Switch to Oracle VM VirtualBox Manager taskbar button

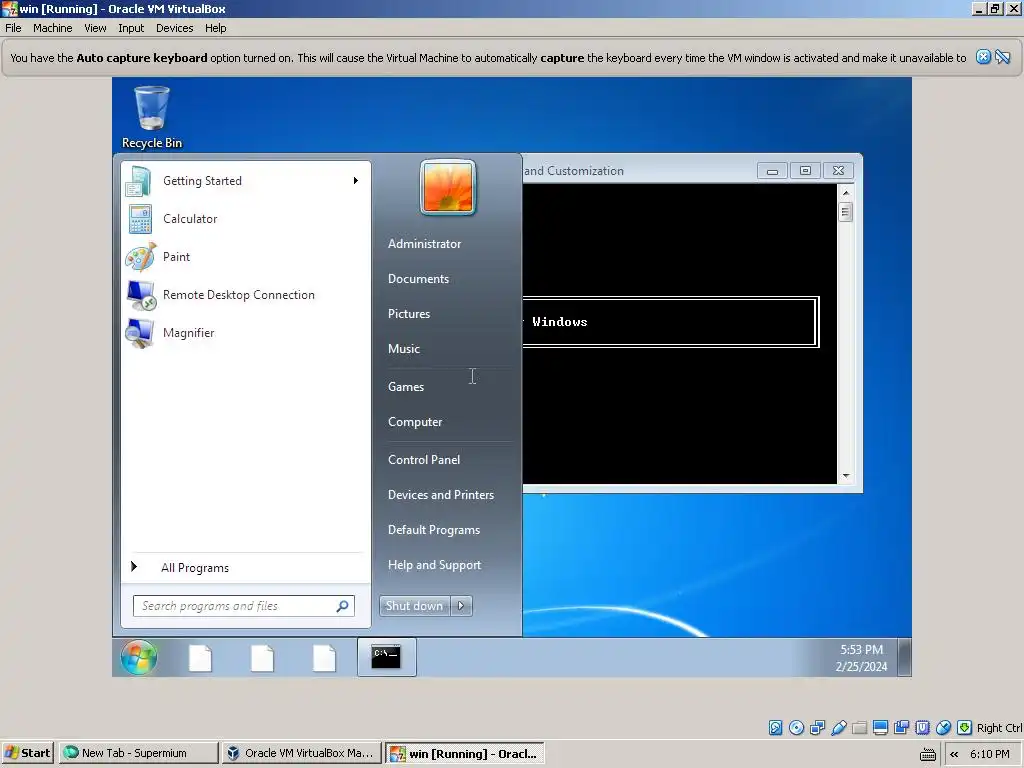[301, 753]
